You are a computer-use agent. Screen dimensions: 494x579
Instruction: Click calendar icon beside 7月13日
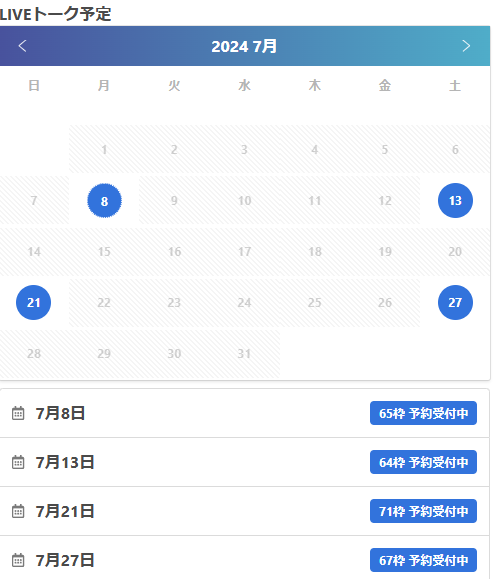[x=18, y=462]
